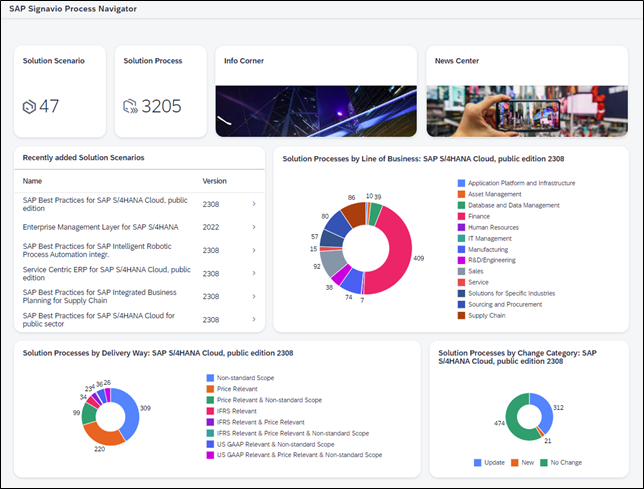Toggle Database and Data Management legend swatch
Viewport: 644px width, 489px height.
pyautogui.click(x=461, y=205)
